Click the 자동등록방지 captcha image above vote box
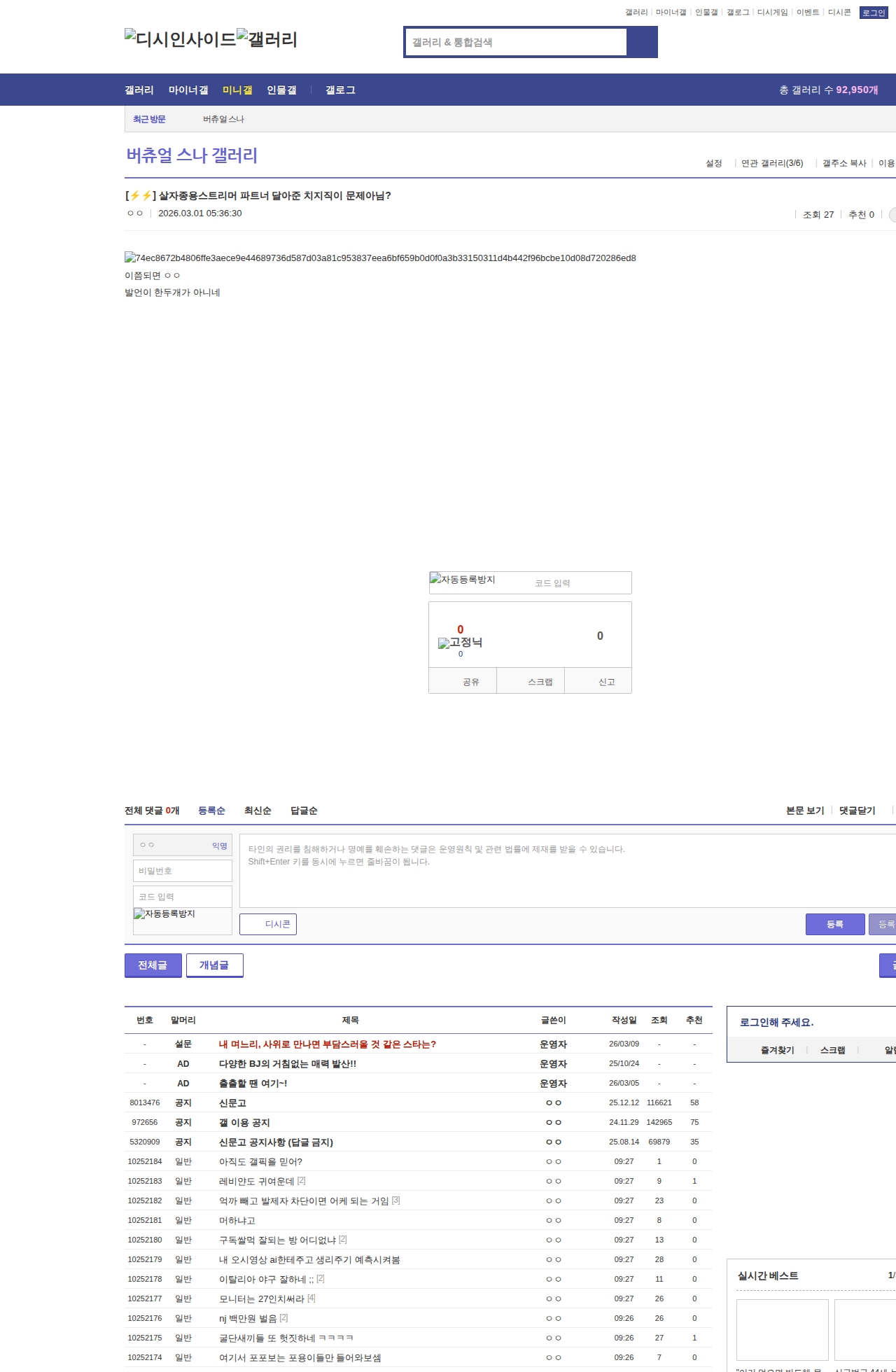This screenshot has height=1372, width=896. (463, 580)
